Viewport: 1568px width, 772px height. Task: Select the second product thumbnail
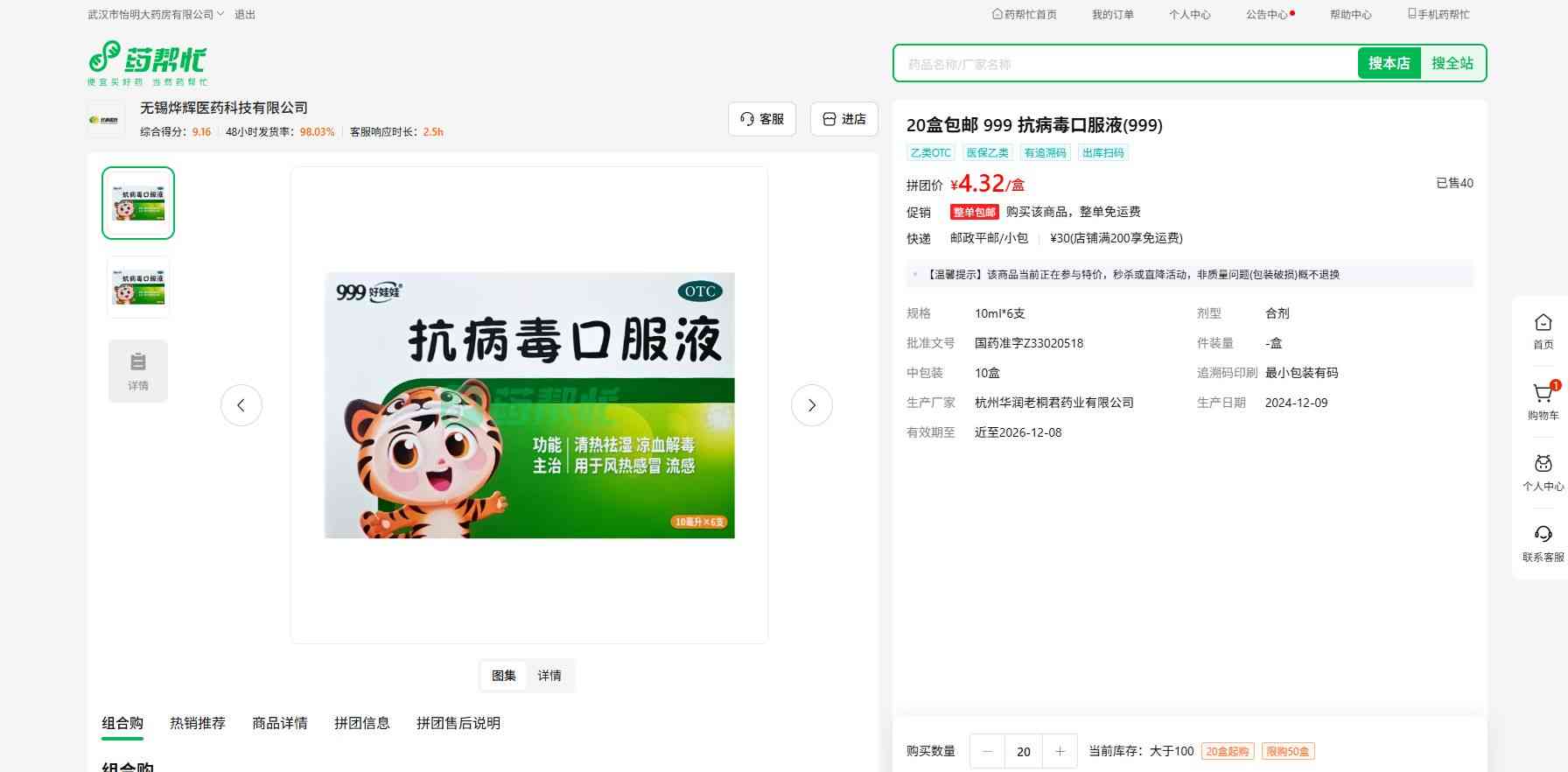[138, 287]
